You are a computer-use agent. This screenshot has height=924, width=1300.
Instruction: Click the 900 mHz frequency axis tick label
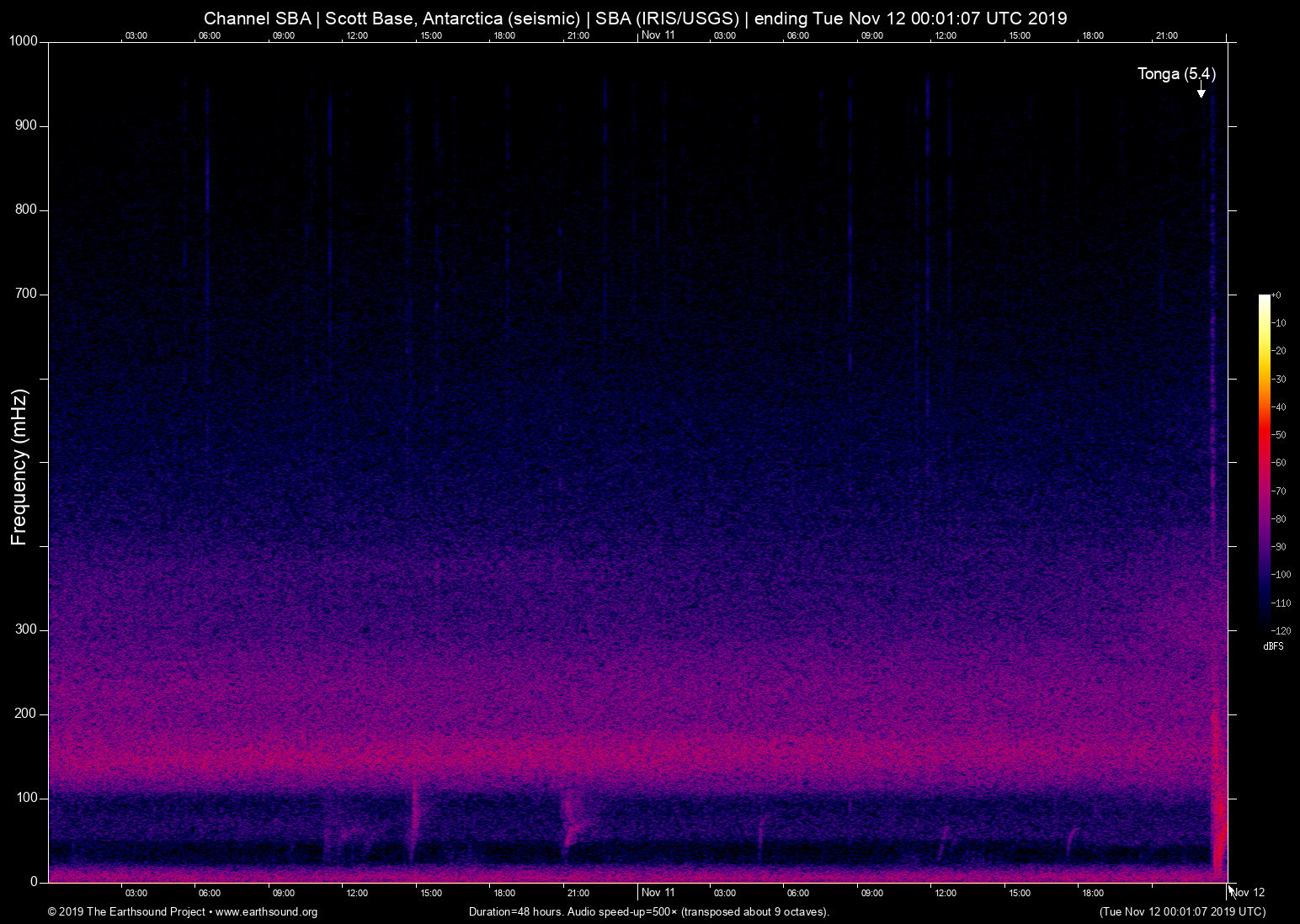click(x=26, y=125)
